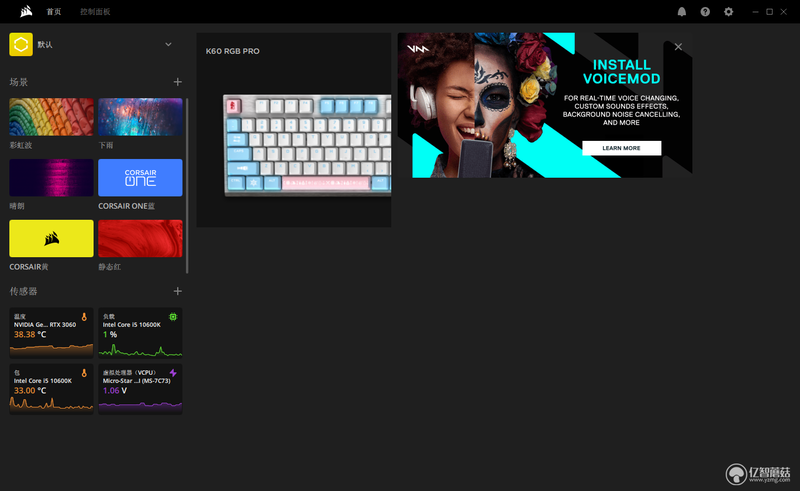This screenshot has height=491, width=800.
Task: Click the thermometer icon on the NVIDIA card
Action: [84, 317]
